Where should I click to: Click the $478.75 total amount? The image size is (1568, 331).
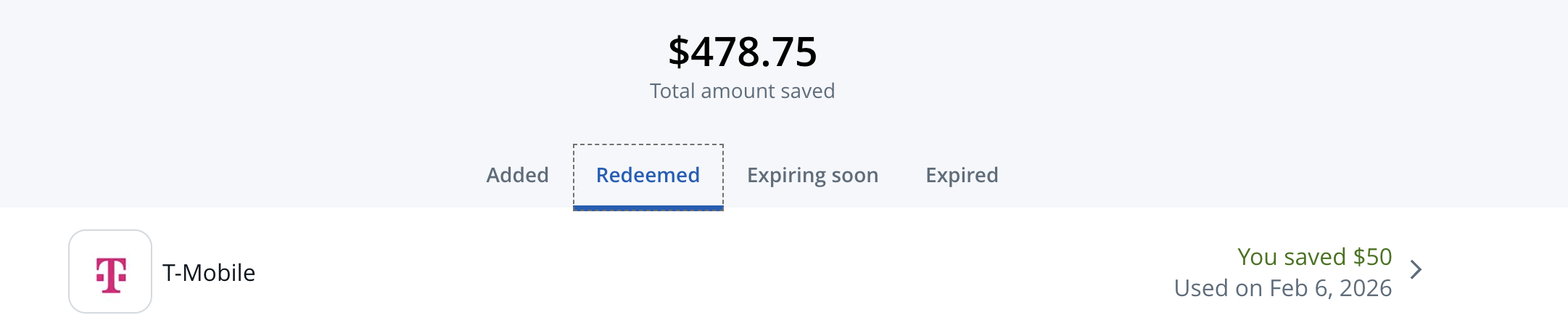[742, 52]
